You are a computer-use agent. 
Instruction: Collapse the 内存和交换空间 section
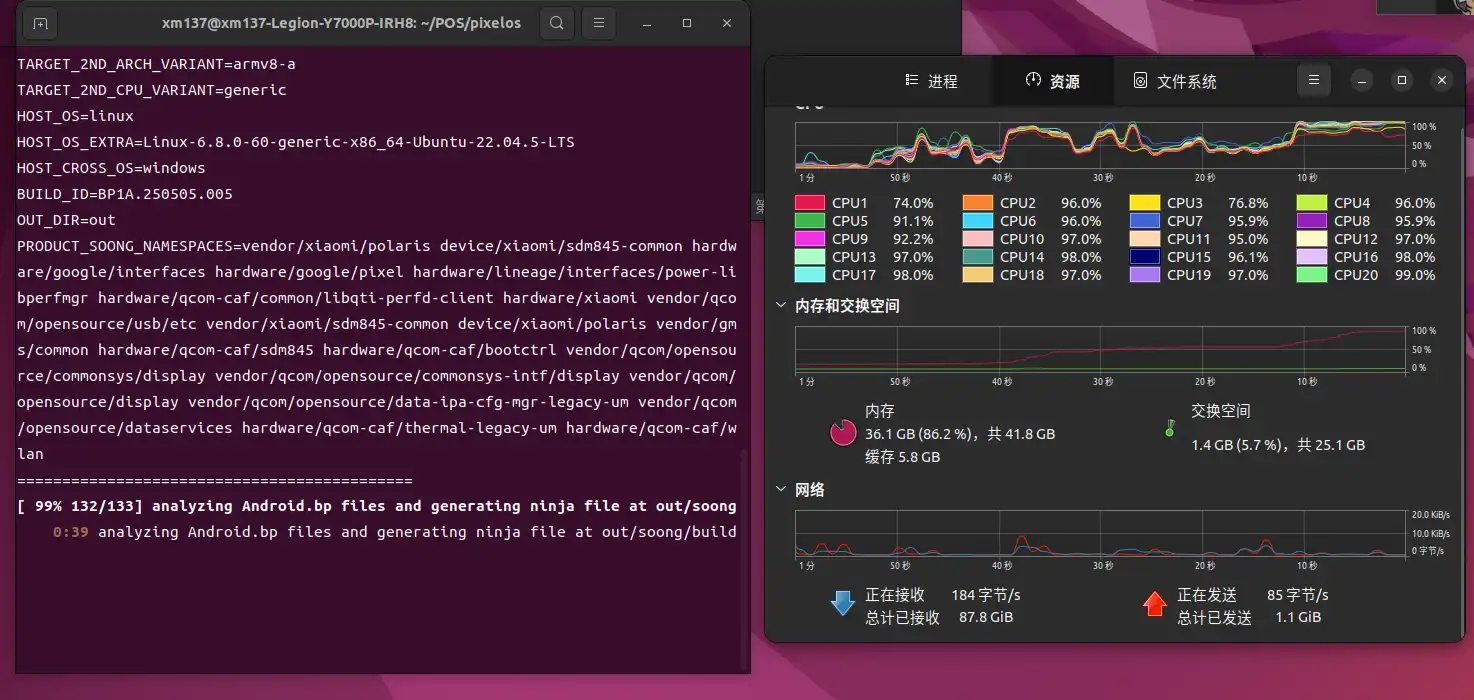pos(782,306)
